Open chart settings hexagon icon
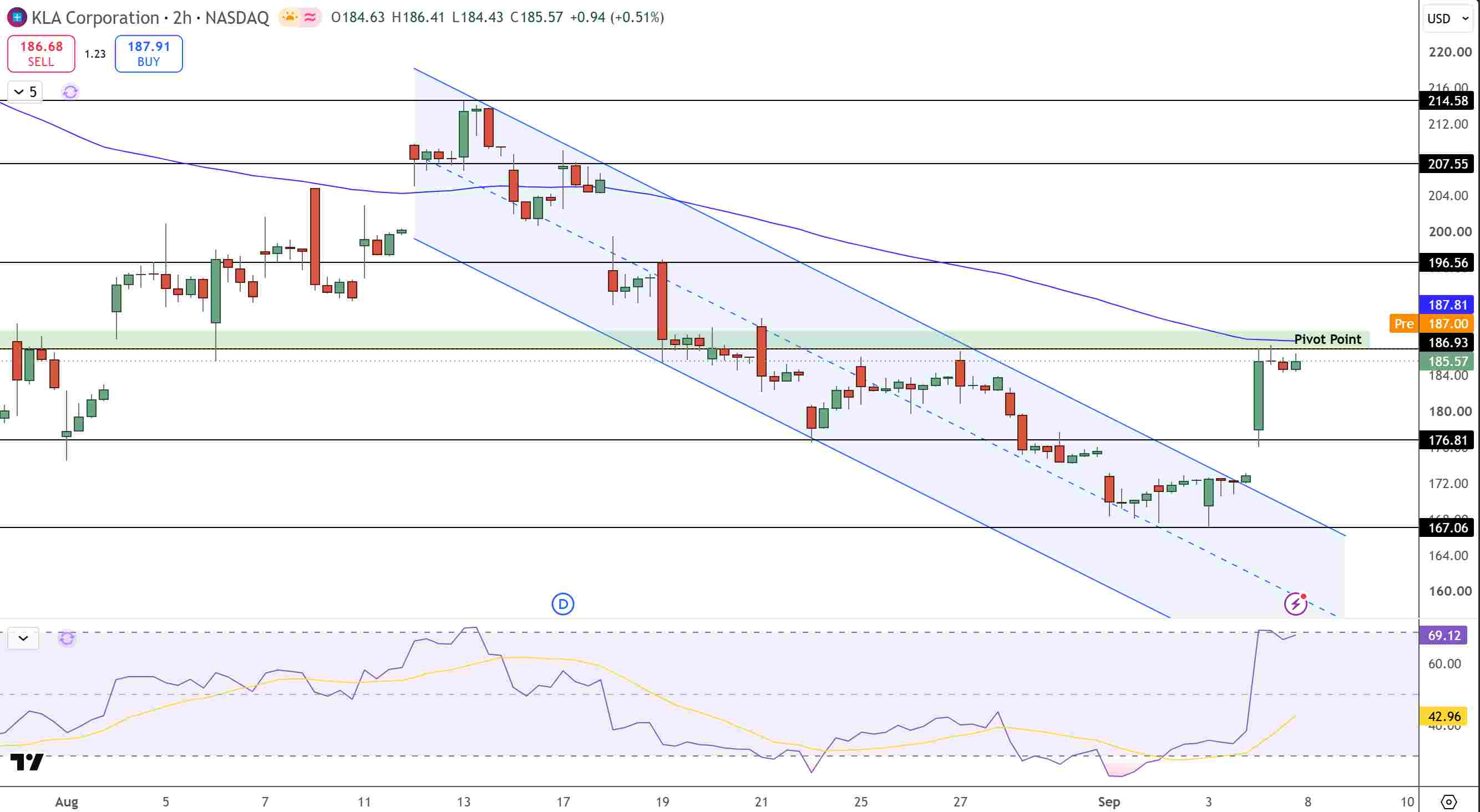Viewport: 1480px width, 812px height. coord(1449,801)
